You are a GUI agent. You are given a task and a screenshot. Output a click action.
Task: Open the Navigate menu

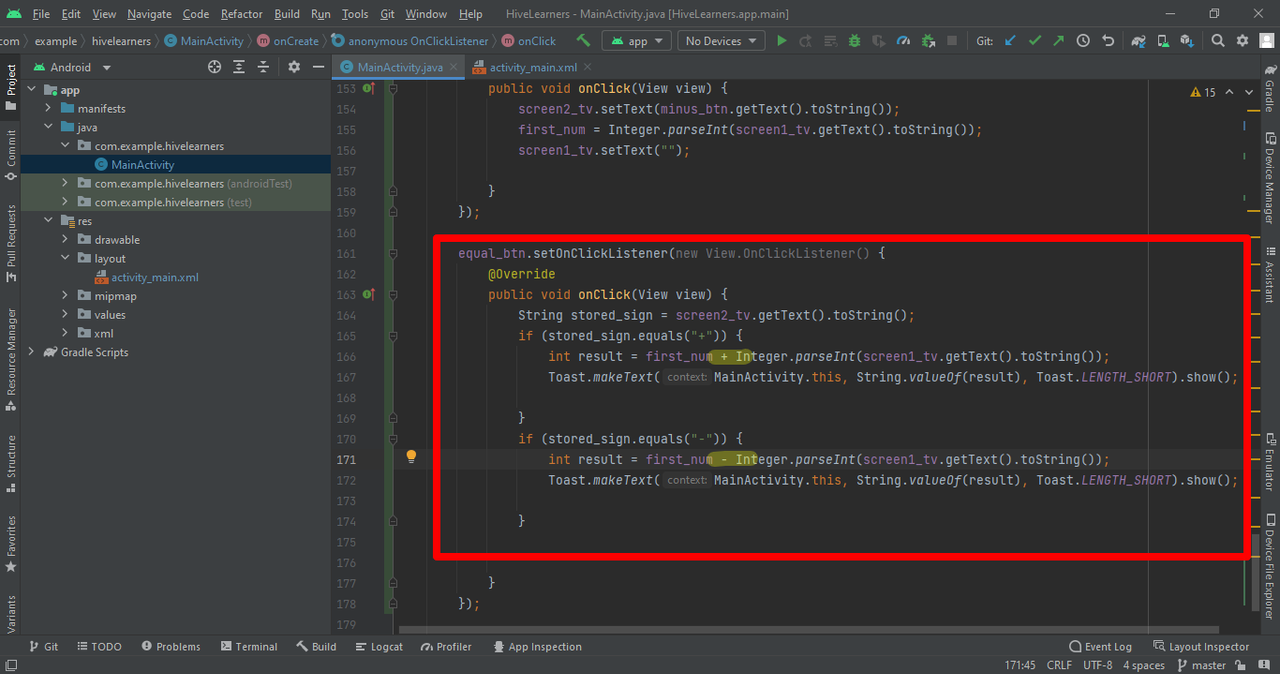149,14
